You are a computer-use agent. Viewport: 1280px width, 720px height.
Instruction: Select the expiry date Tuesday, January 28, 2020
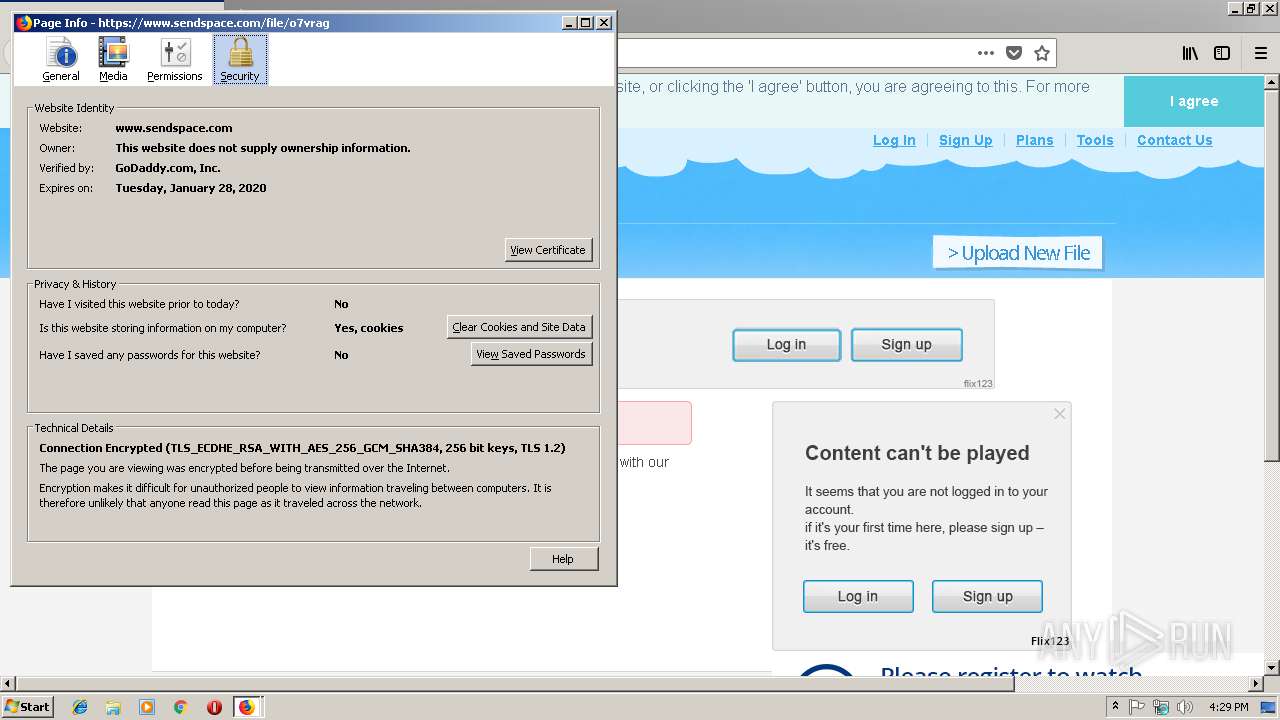(191, 188)
